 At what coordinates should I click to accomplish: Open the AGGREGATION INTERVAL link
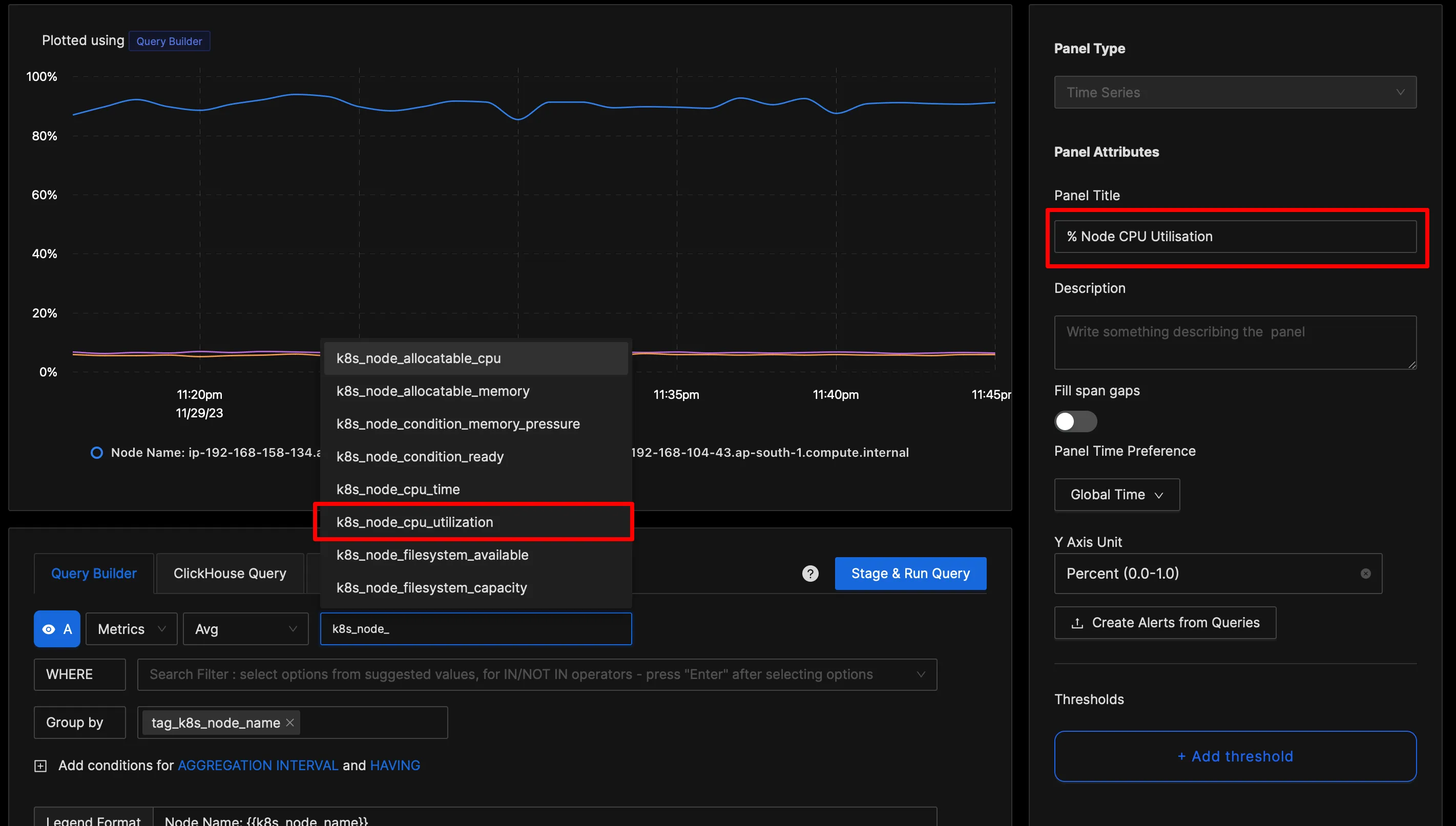[x=258, y=766]
